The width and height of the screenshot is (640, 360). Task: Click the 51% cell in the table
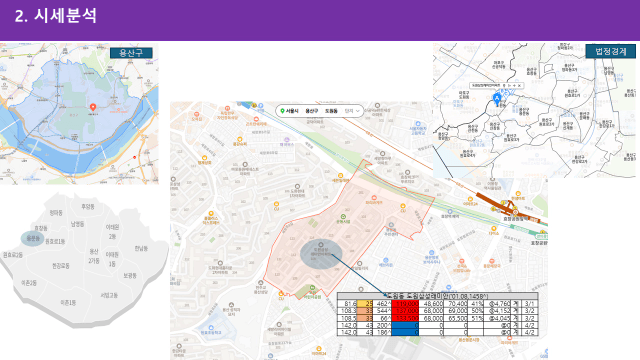pyautogui.click(x=476, y=318)
